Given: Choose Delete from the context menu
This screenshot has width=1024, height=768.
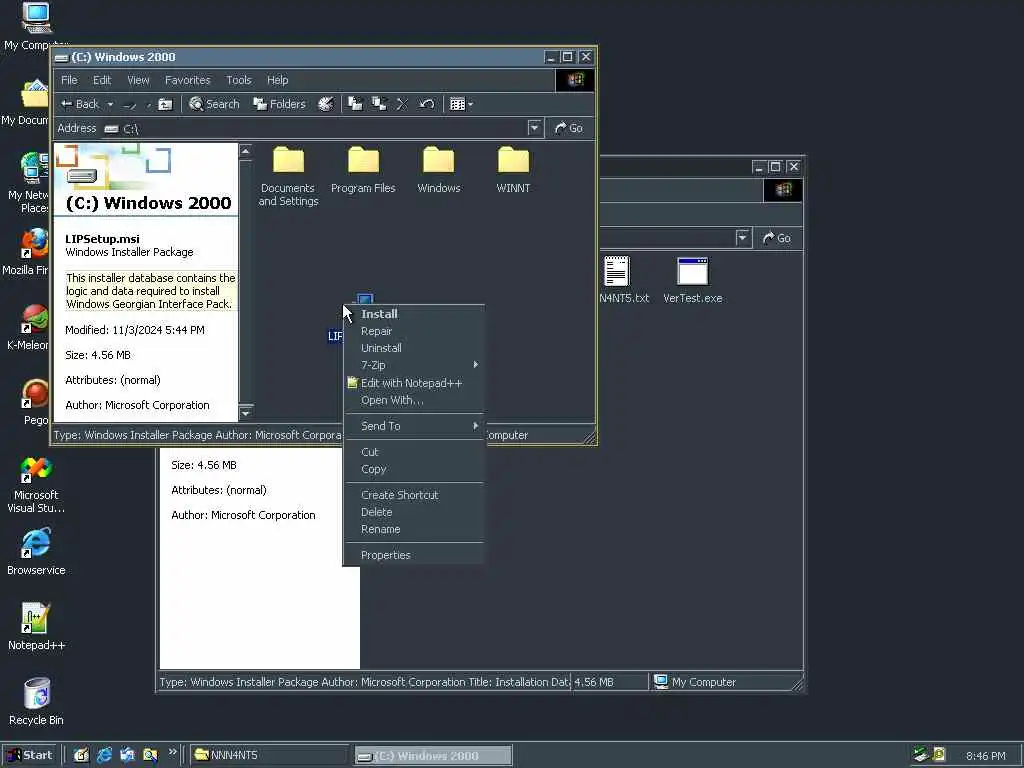Looking at the screenshot, I should tap(414, 512).
